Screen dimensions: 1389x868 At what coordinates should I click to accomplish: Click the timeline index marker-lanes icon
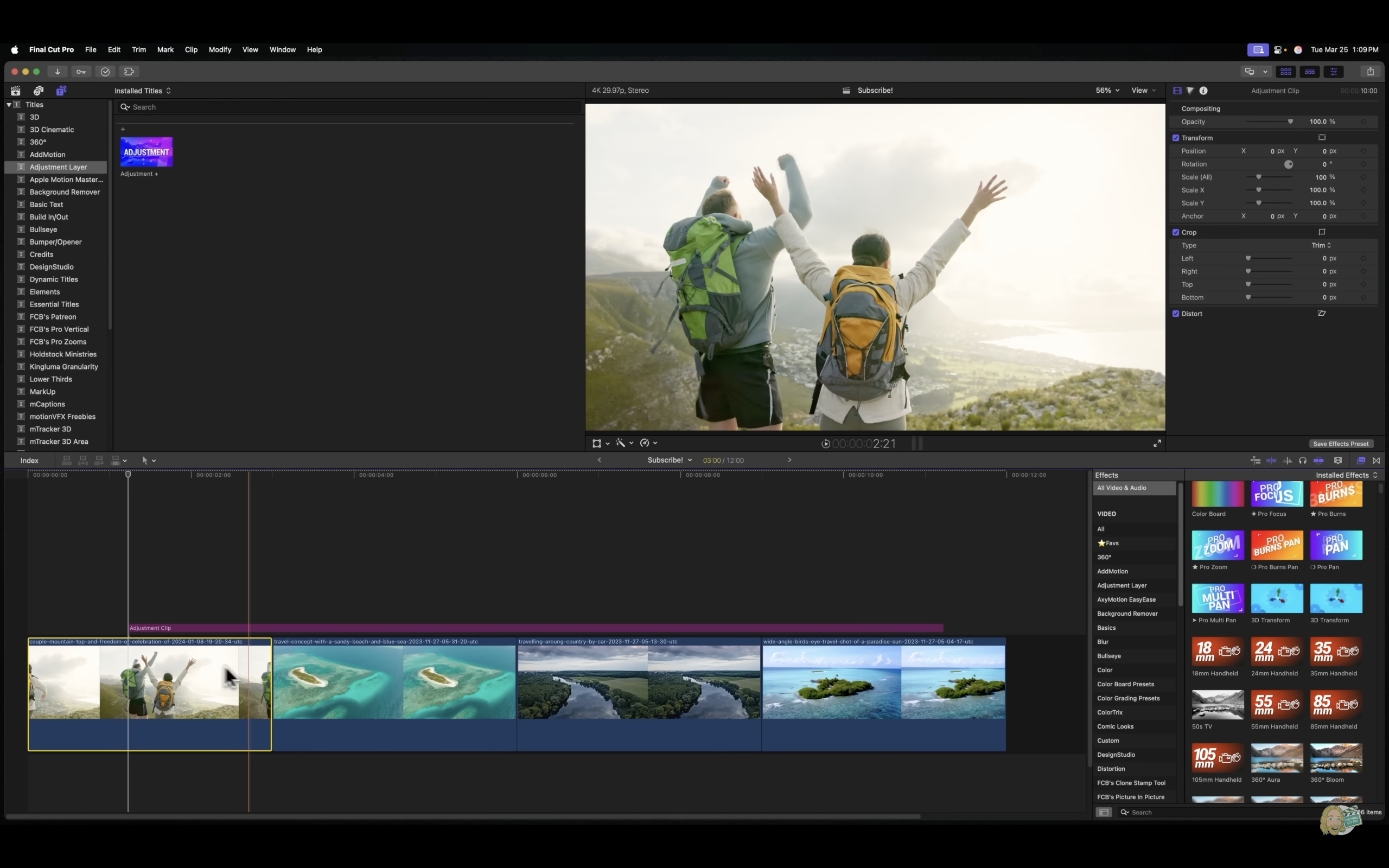1256,461
